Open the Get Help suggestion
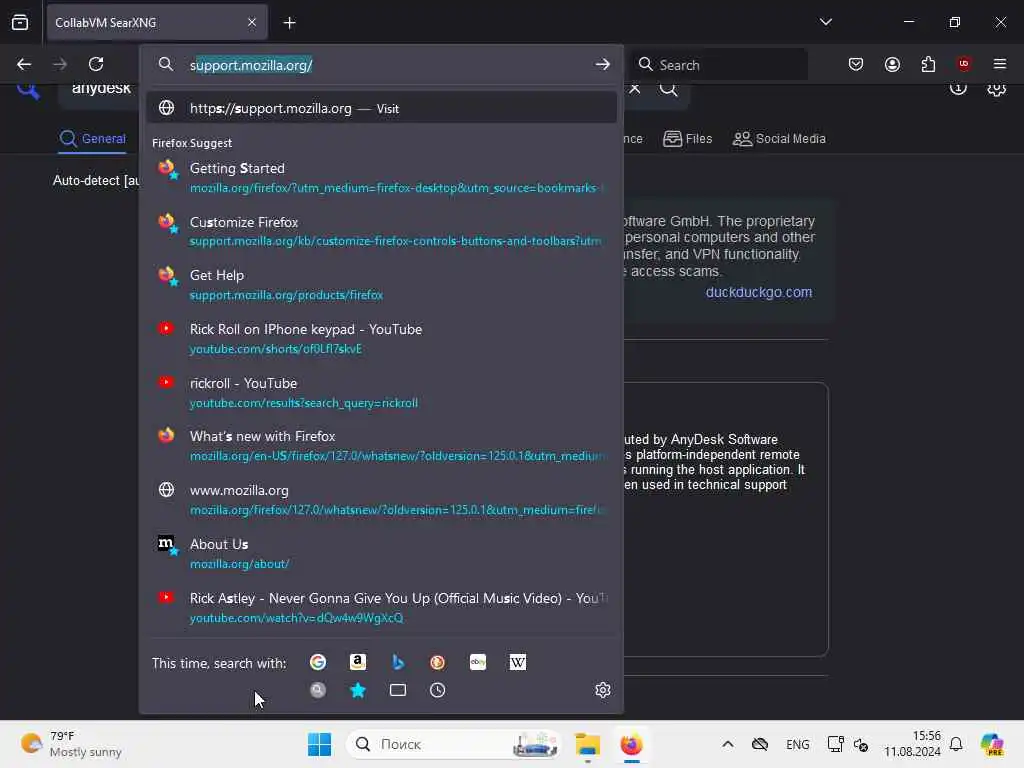The height and width of the screenshot is (768, 1024). 381,285
